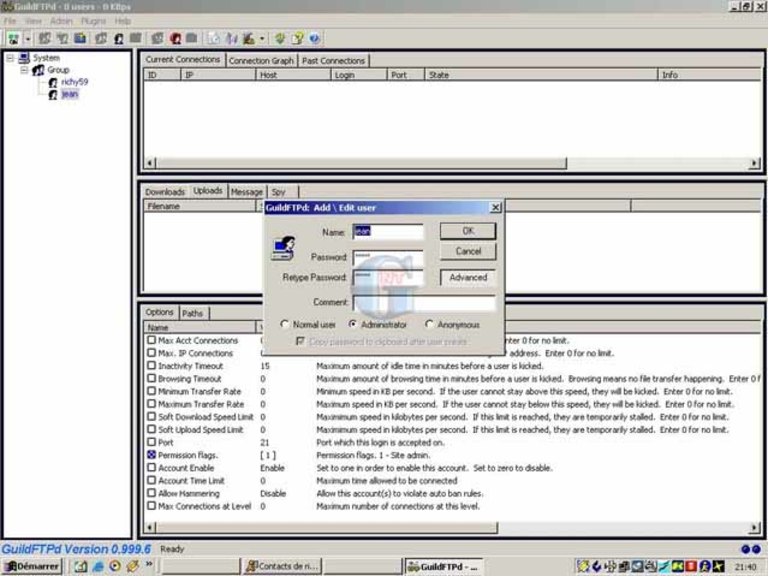
Task: Tick the Account Enable checkbox
Action: [152, 467]
